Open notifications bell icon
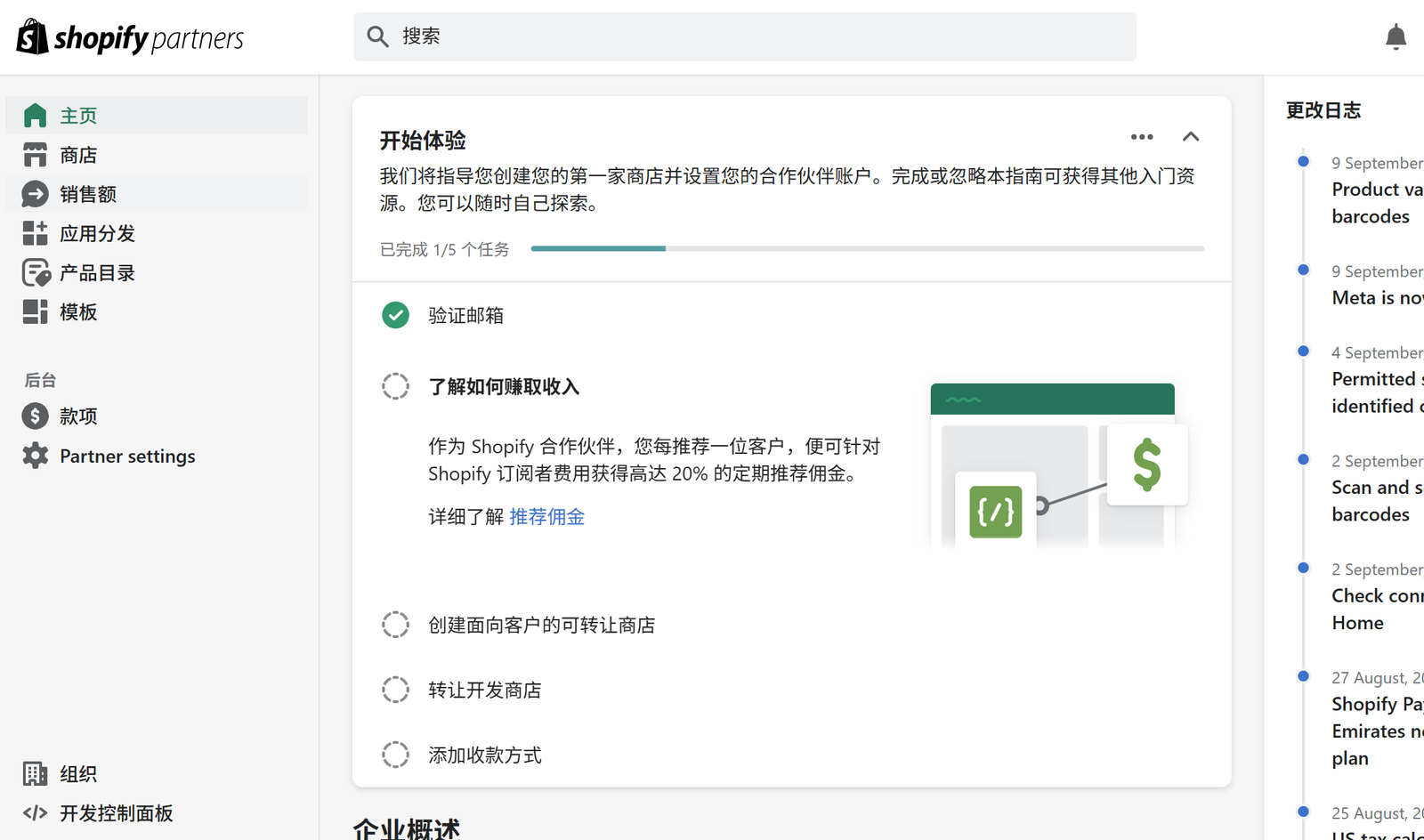The width and height of the screenshot is (1424, 840). pos(1396,37)
